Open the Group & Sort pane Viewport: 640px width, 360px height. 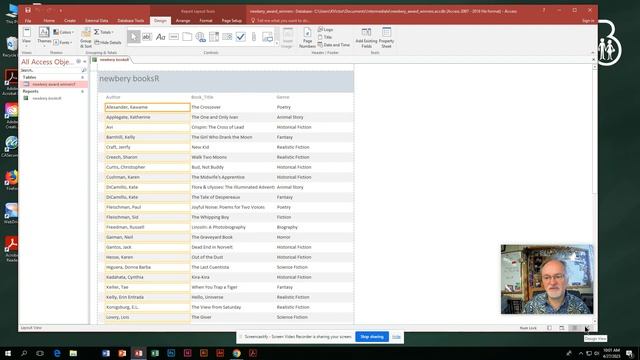click(x=86, y=38)
